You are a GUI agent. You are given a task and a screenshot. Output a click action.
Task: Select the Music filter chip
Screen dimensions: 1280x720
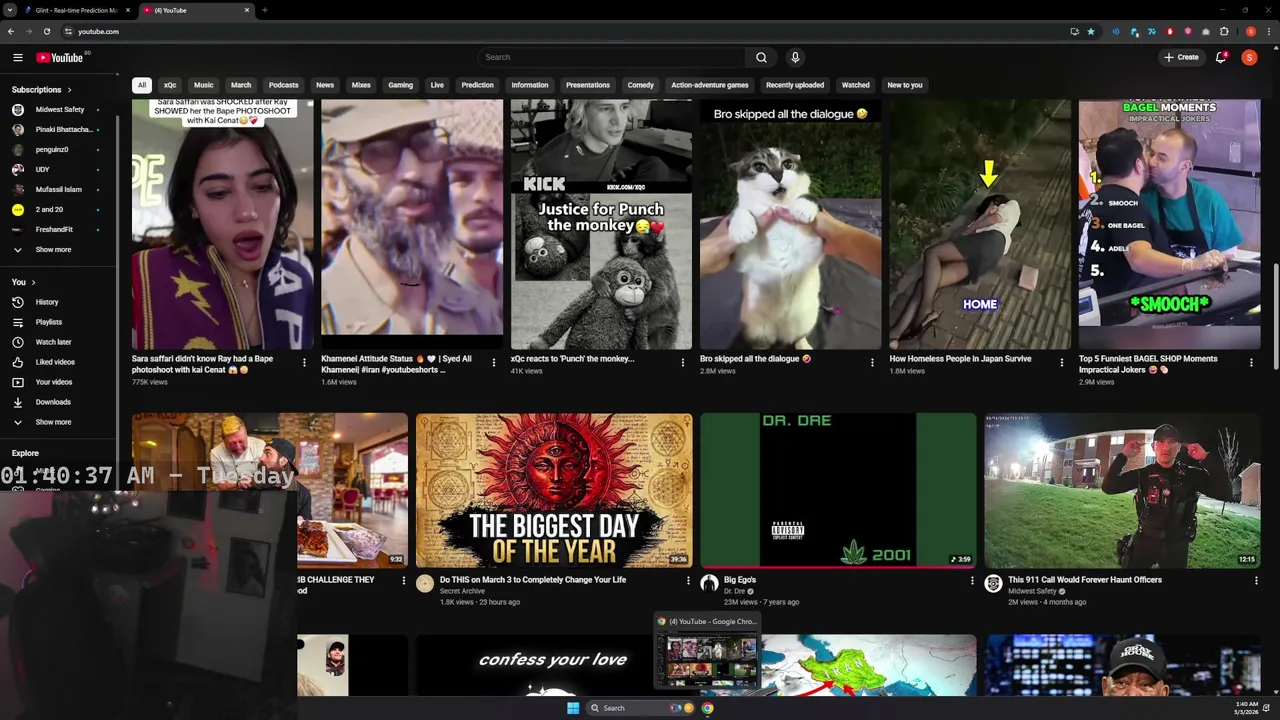(203, 85)
